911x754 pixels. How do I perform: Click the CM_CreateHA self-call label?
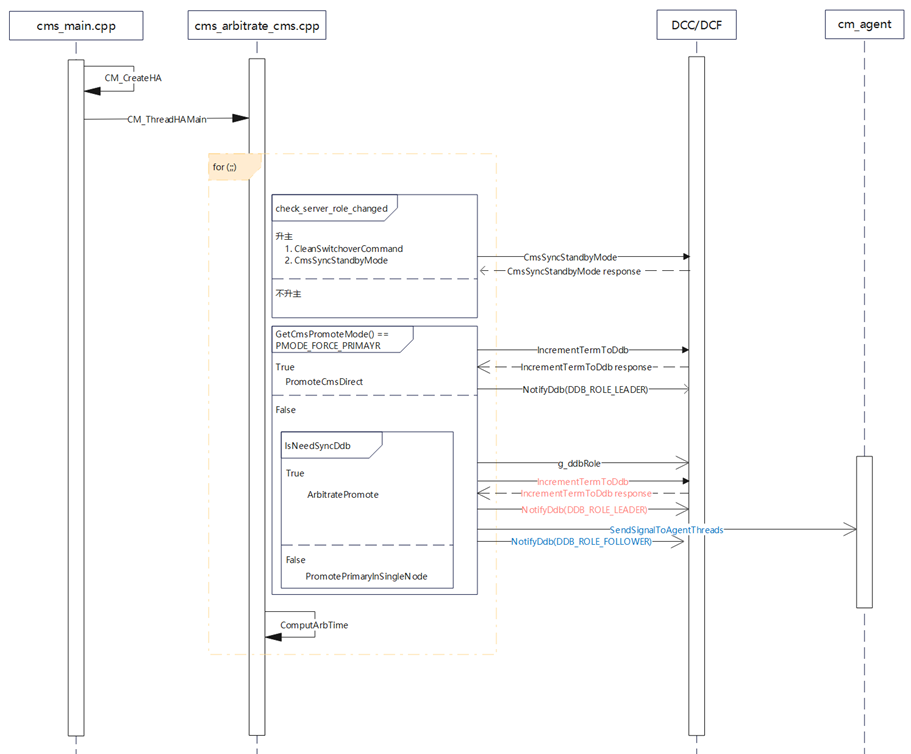(133, 78)
